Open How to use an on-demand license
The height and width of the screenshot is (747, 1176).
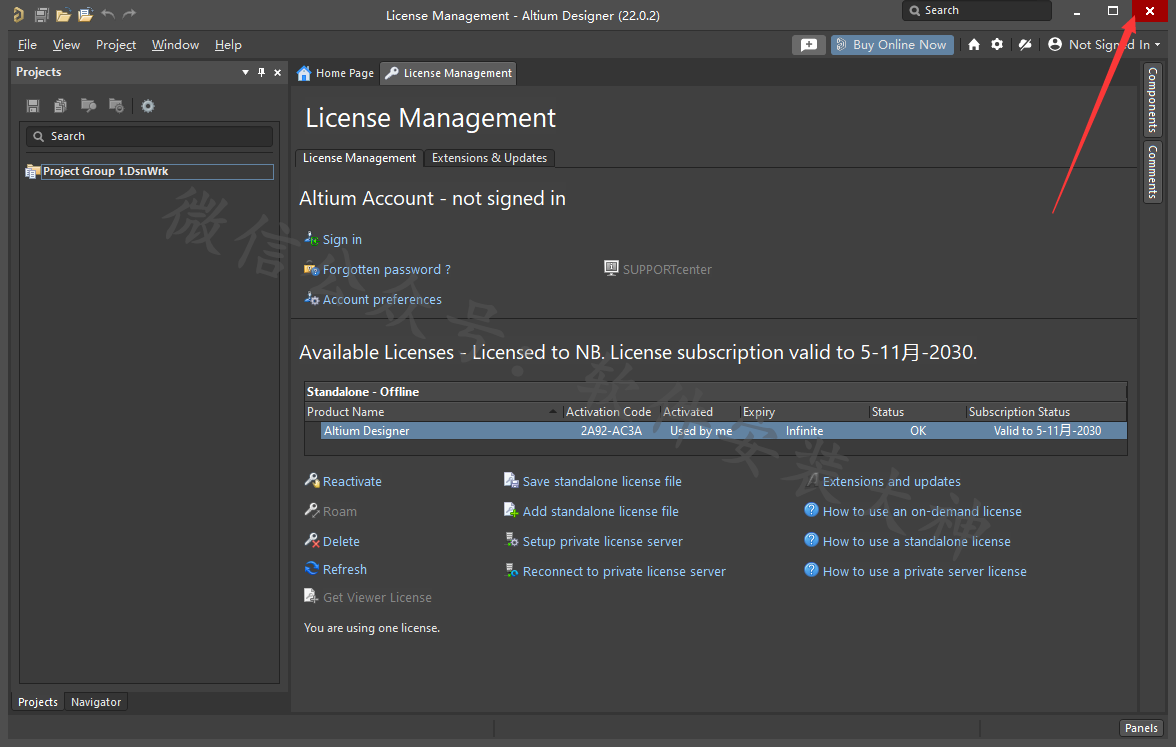[922, 512]
